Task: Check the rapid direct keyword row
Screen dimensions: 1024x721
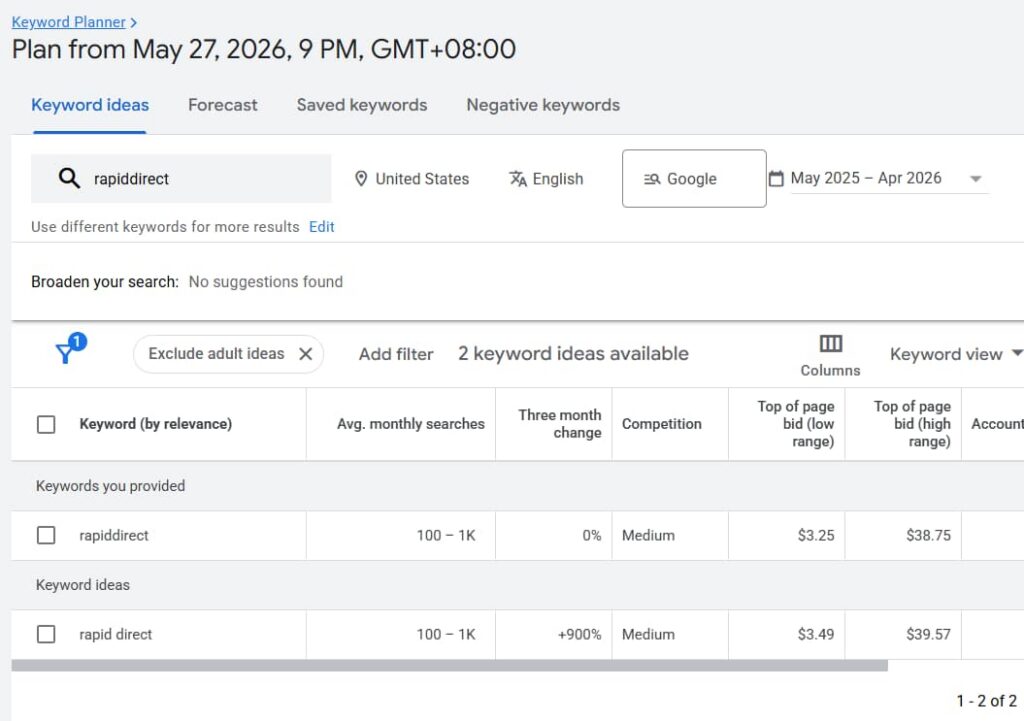Action: pos(46,634)
